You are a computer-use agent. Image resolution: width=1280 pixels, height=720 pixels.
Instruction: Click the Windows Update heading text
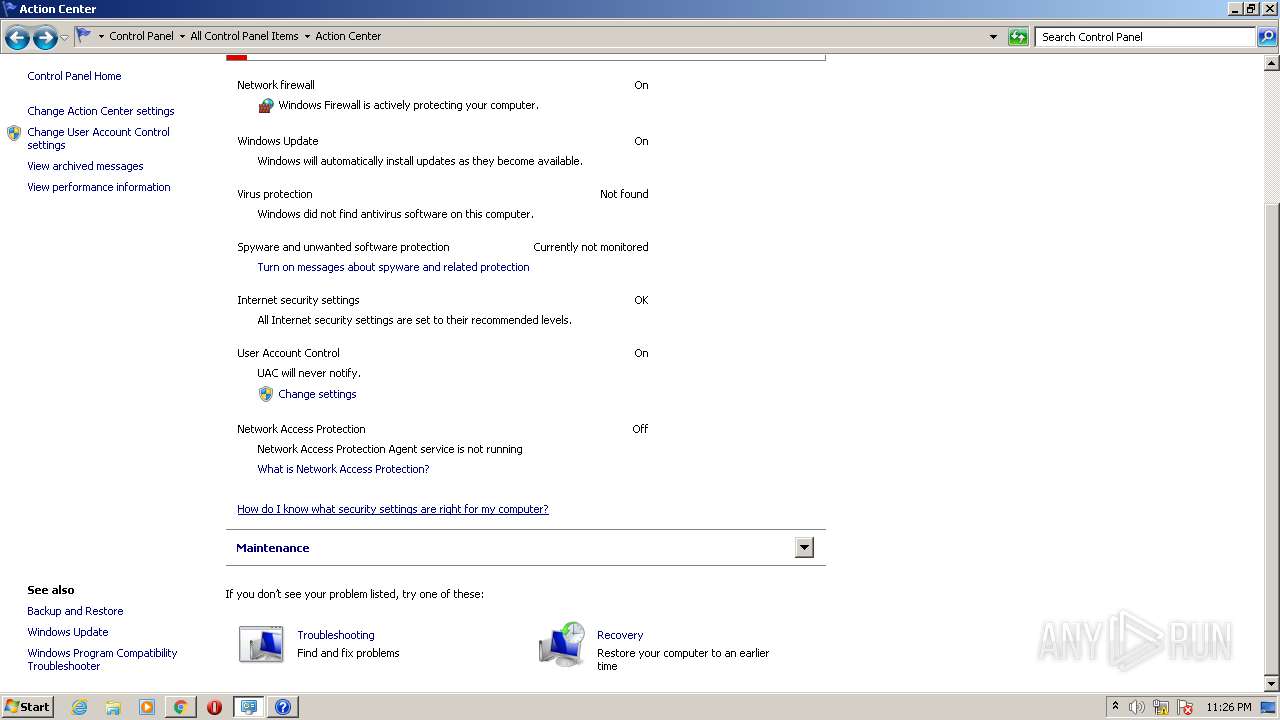[x=278, y=141]
